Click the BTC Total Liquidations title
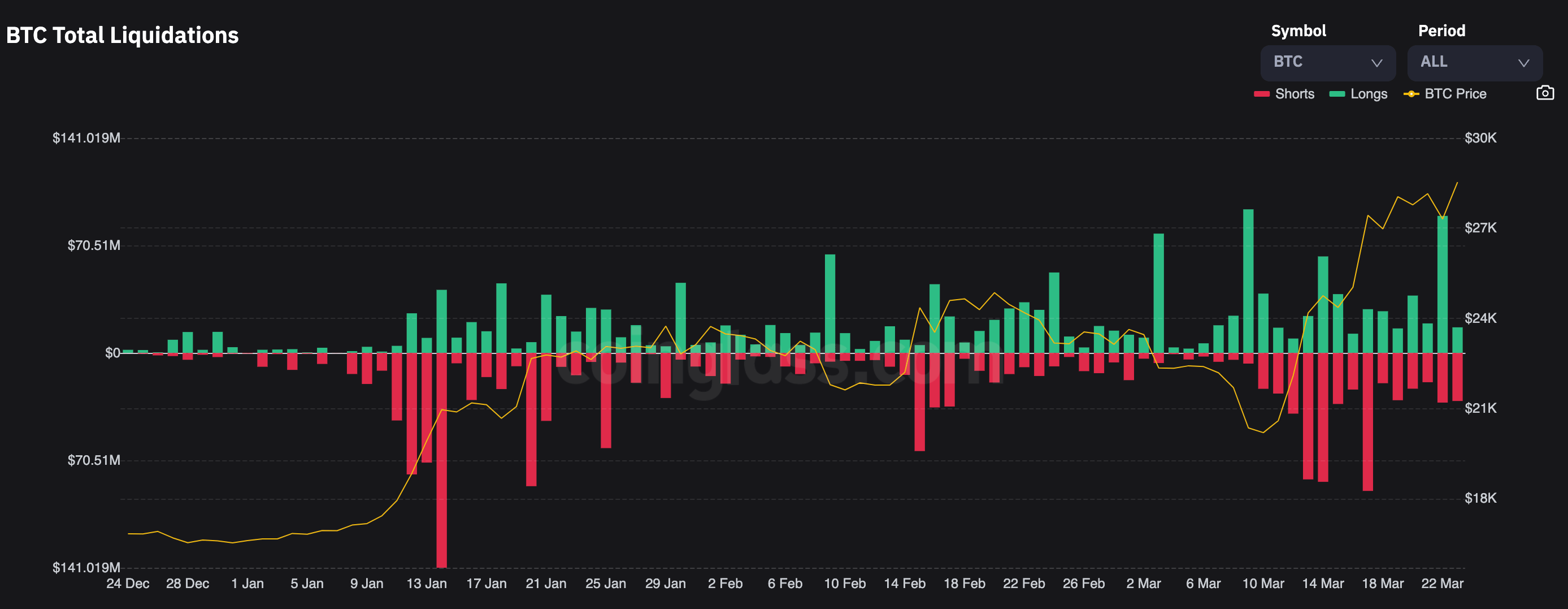The image size is (1568, 609). click(123, 35)
